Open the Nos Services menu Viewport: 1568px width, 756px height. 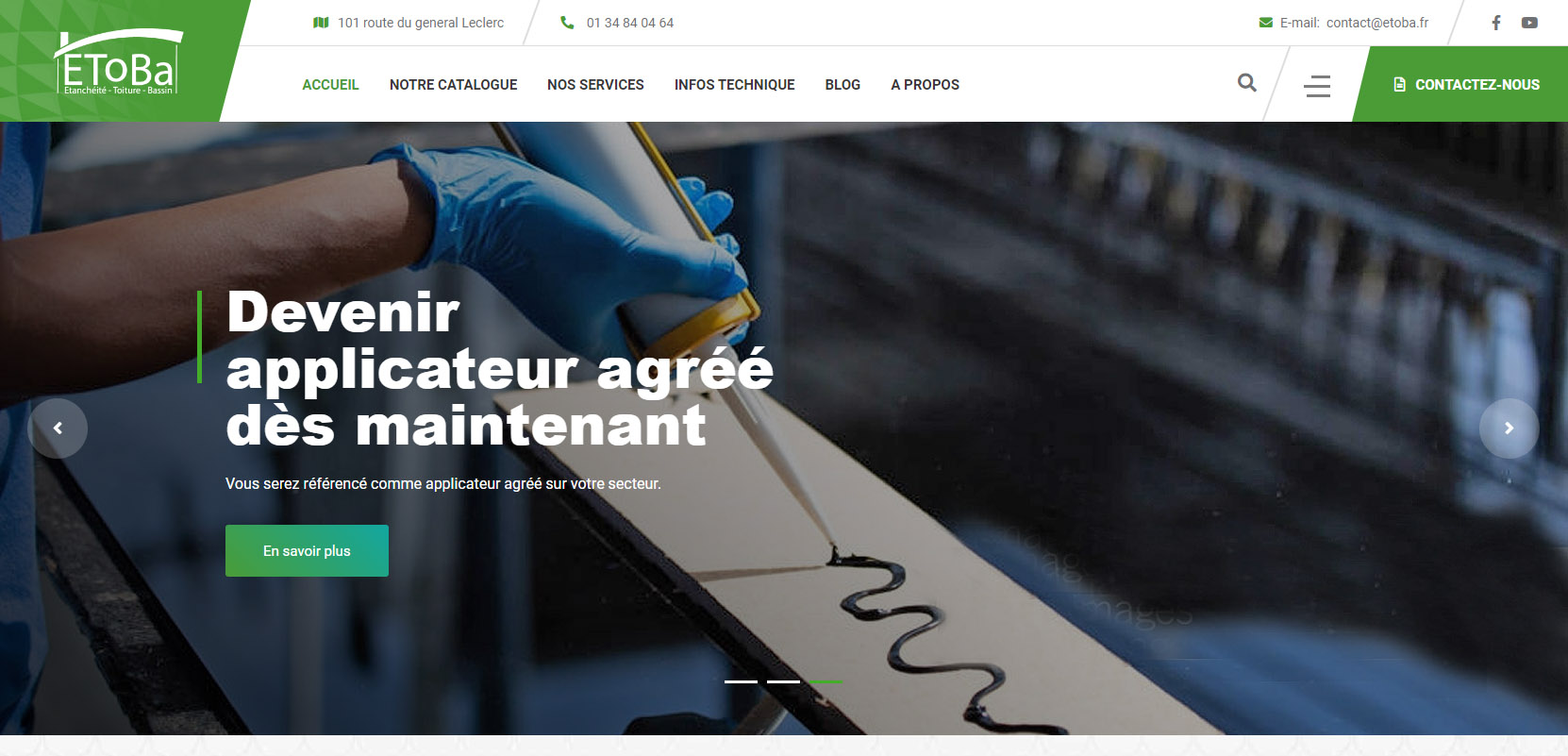[x=595, y=85]
